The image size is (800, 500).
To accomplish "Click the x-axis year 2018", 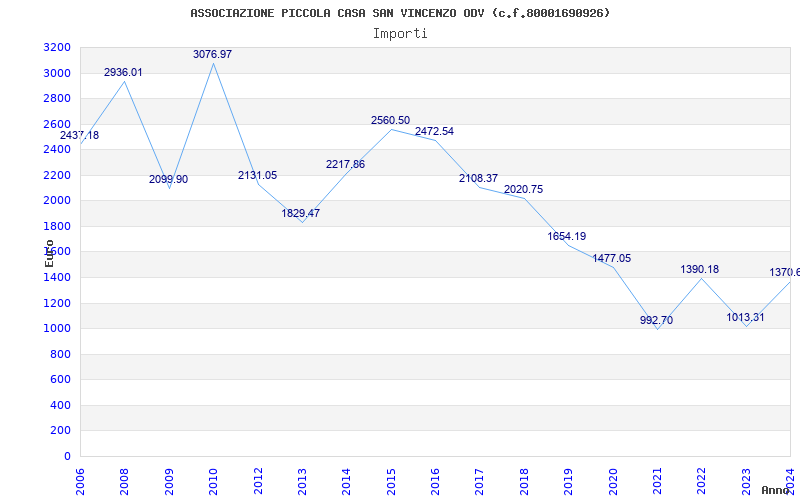I will point(524,481).
